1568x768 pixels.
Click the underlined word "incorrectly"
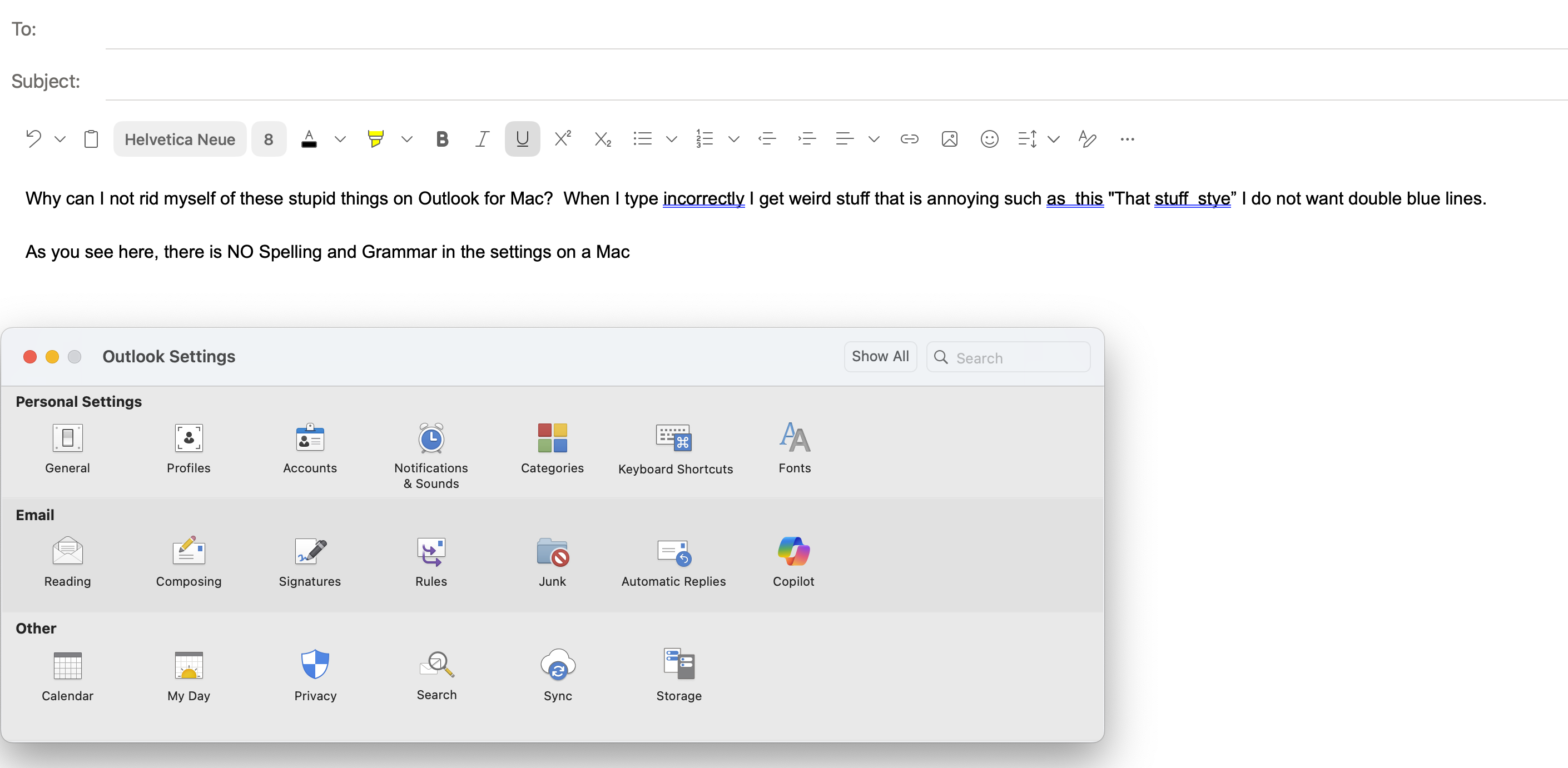pos(703,198)
